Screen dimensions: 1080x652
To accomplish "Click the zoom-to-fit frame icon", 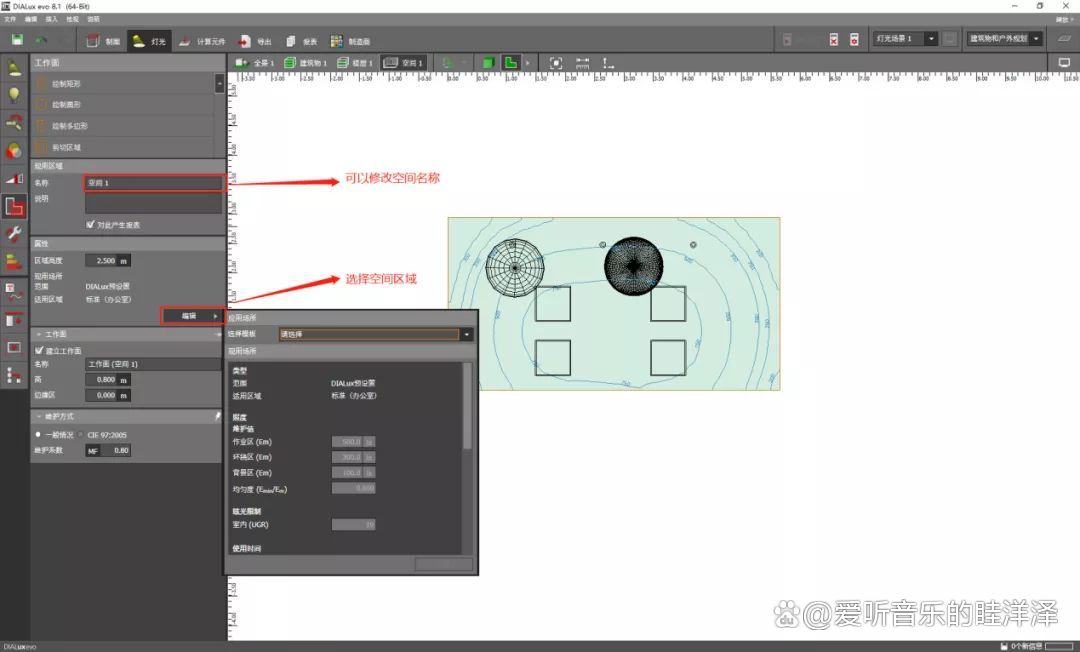I will pos(556,63).
